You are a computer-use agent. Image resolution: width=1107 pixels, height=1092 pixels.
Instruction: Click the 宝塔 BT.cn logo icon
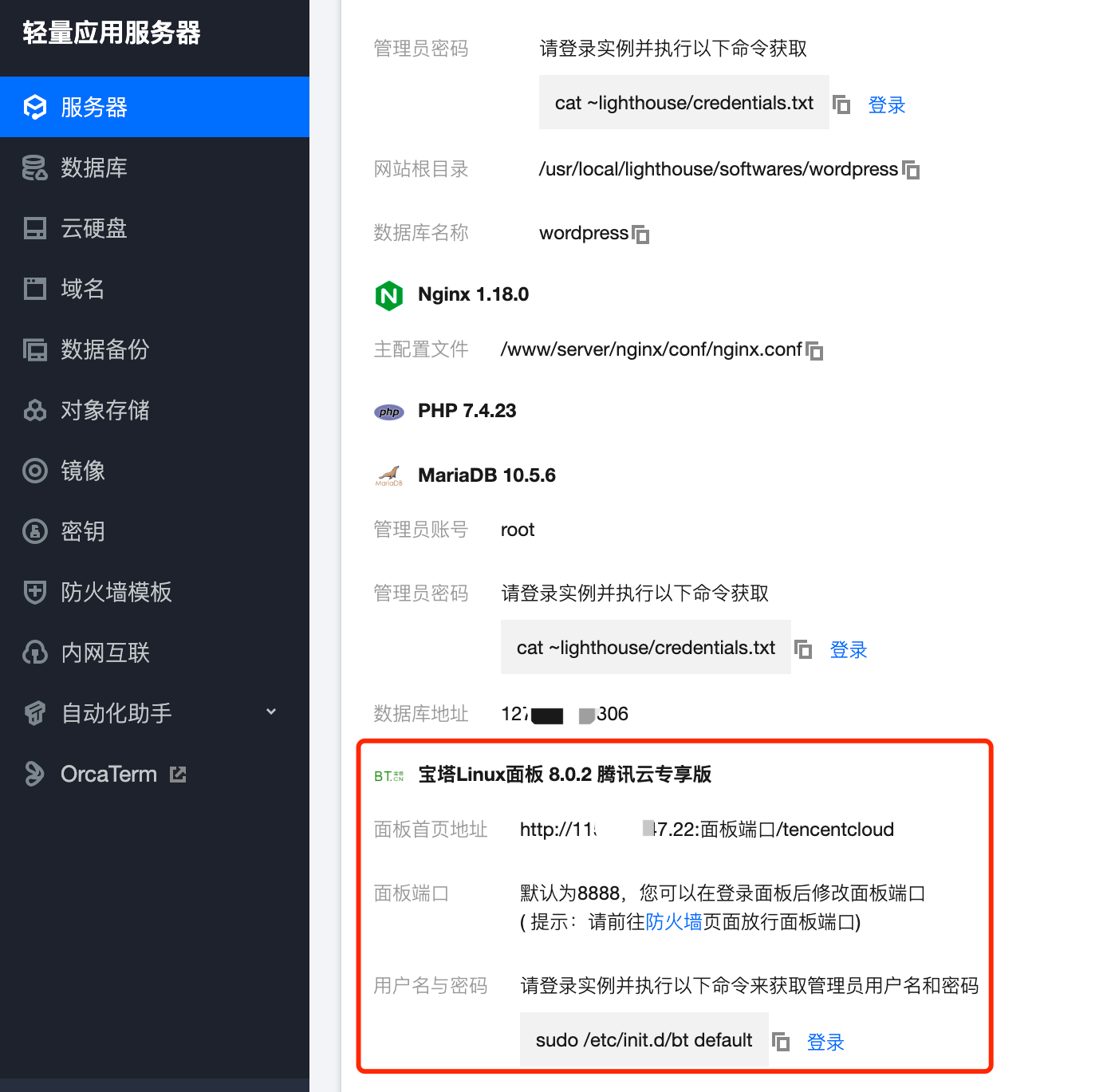click(389, 775)
